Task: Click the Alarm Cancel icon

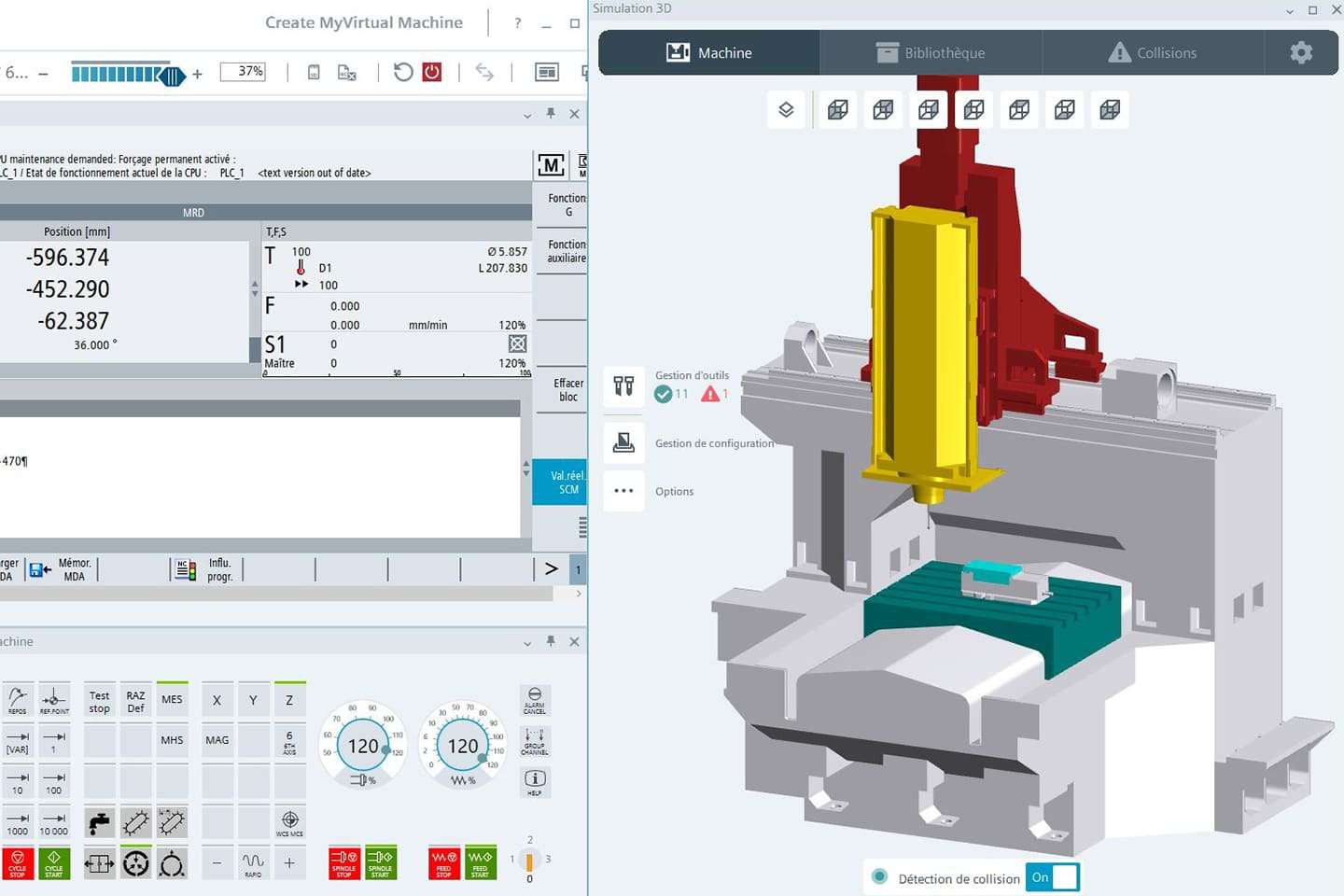Action: click(534, 700)
